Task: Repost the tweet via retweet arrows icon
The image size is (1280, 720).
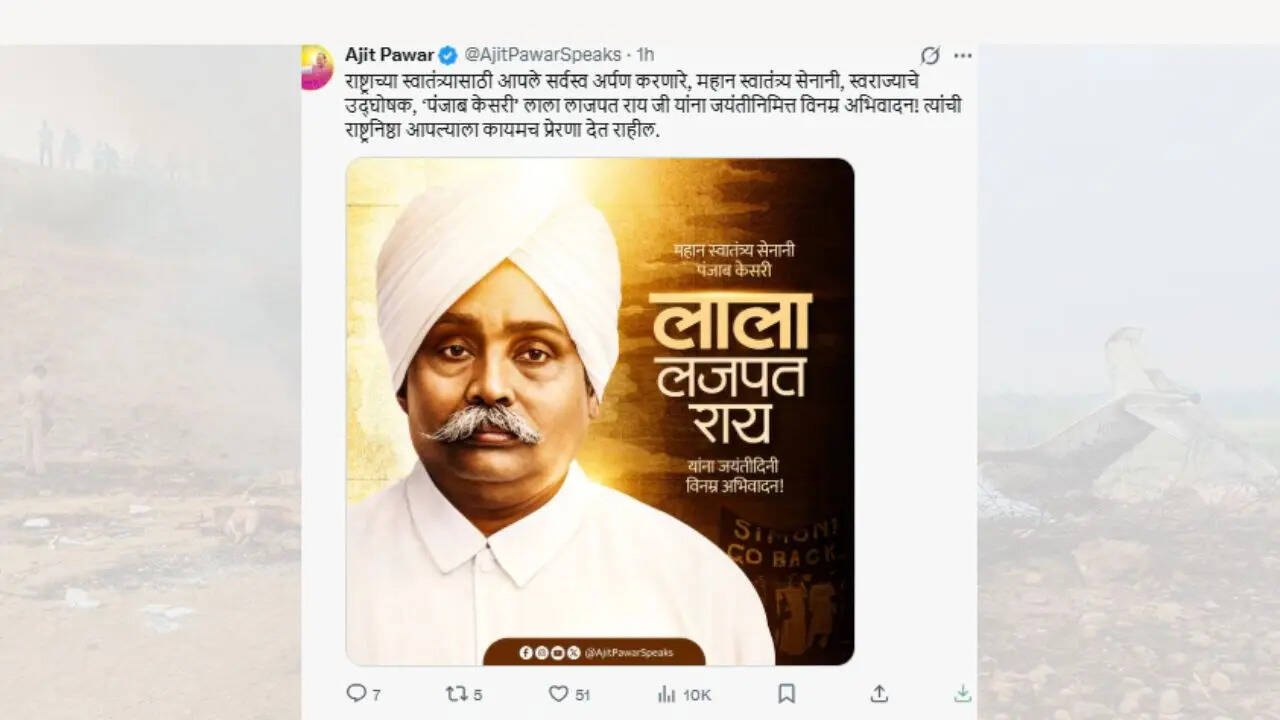Action: (x=456, y=693)
